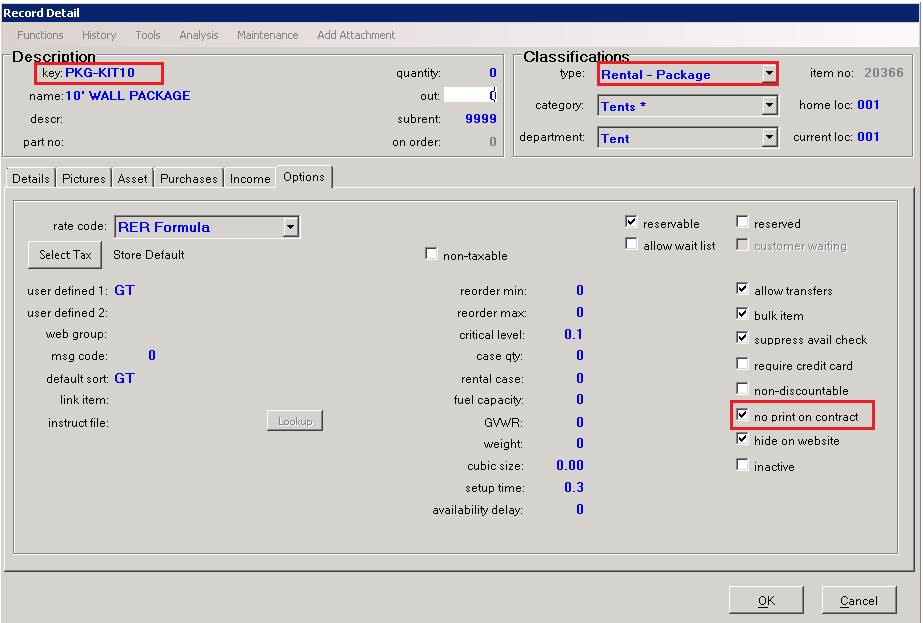This screenshot has width=923, height=623.
Task: Check require credit card option
Action: tap(742, 365)
